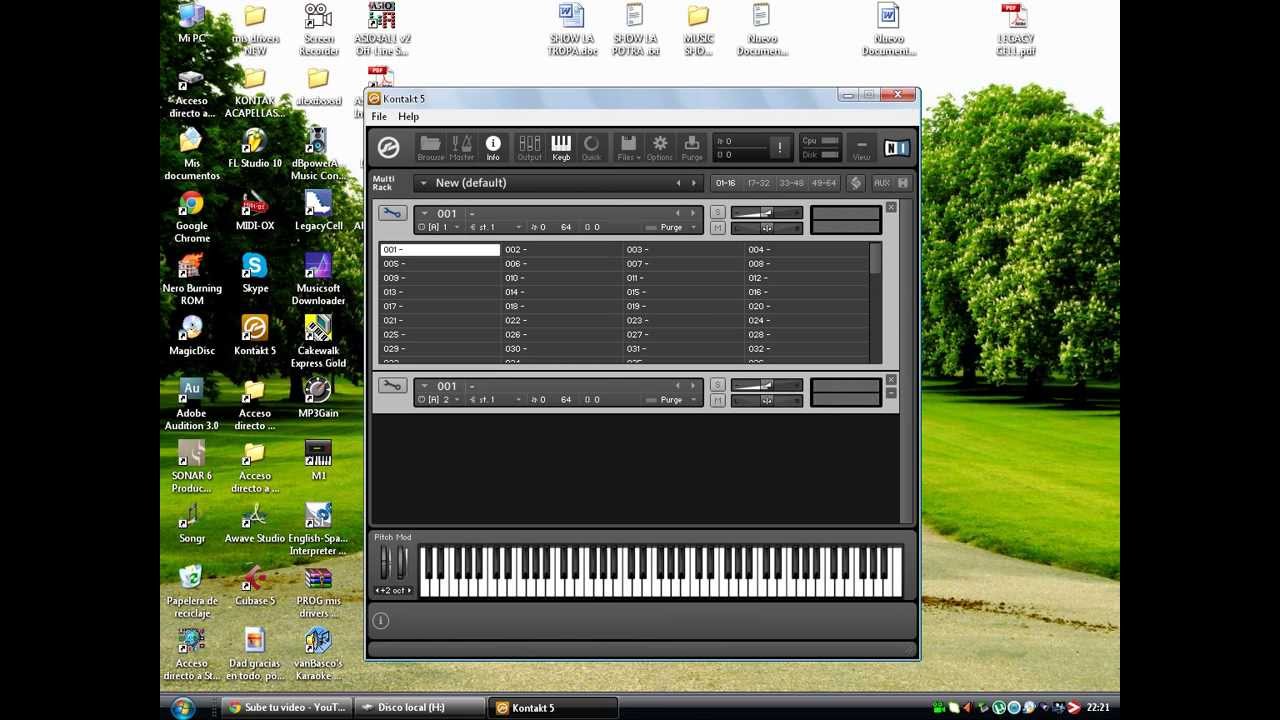The image size is (1280, 720).
Task: Show the Output mixer section
Action: point(529,148)
